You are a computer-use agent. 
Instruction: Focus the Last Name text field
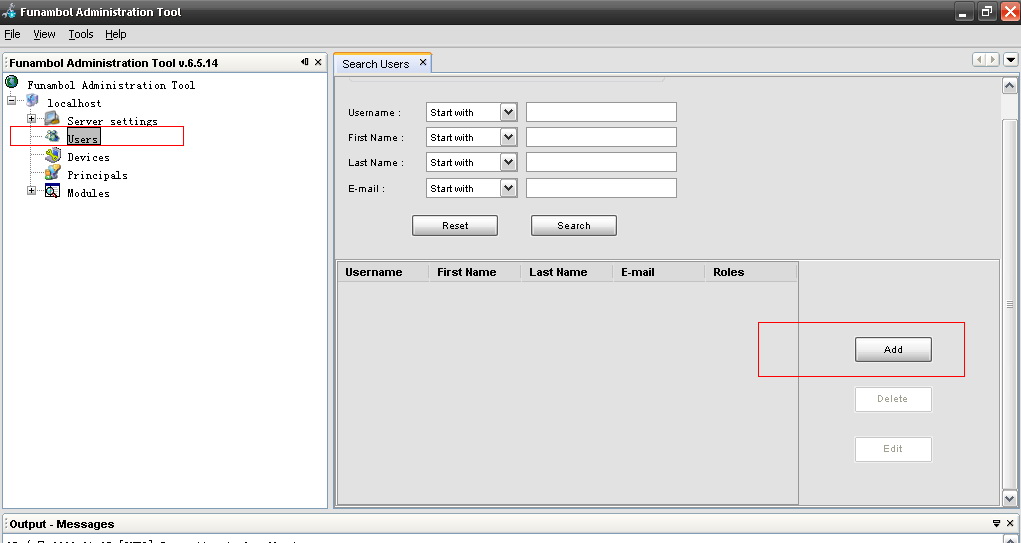[601, 162]
